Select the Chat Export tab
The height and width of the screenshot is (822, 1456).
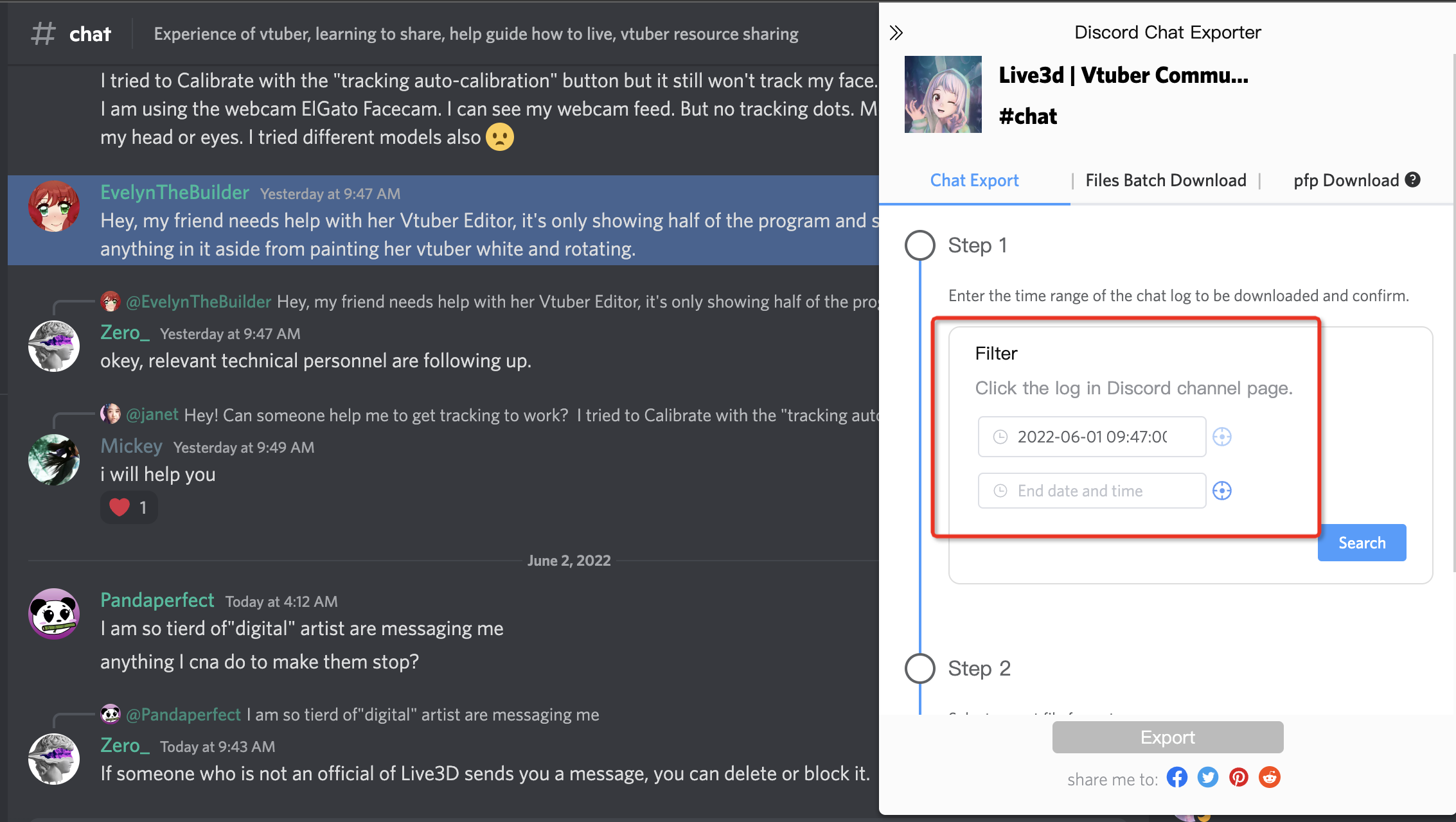[x=974, y=180]
